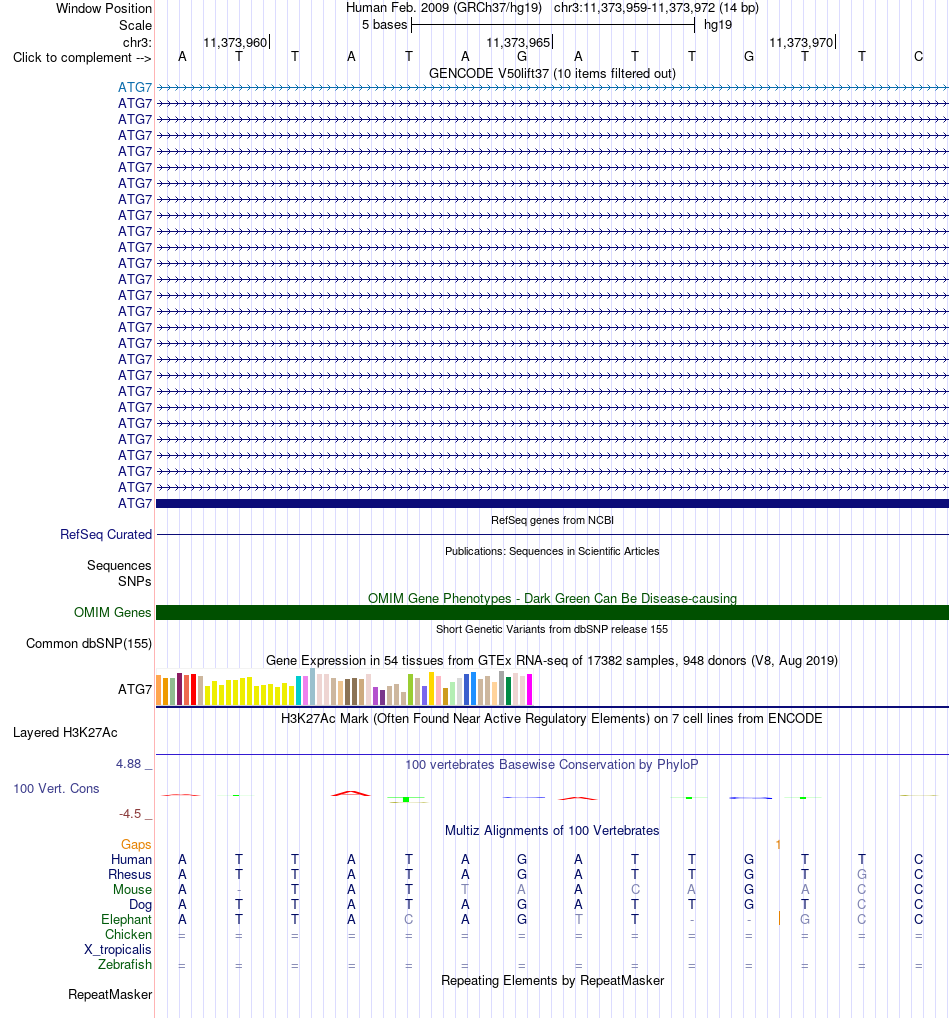Click the 'Common dbSNP(155)' track label

click(x=89, y=643)
